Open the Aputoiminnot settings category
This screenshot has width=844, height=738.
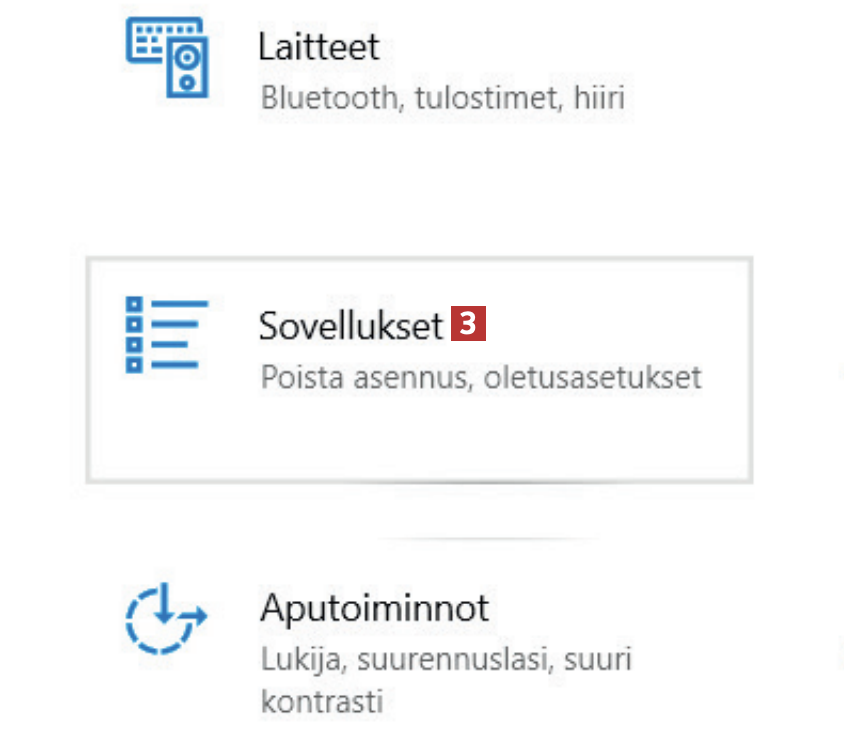click(x=374, y=608)
